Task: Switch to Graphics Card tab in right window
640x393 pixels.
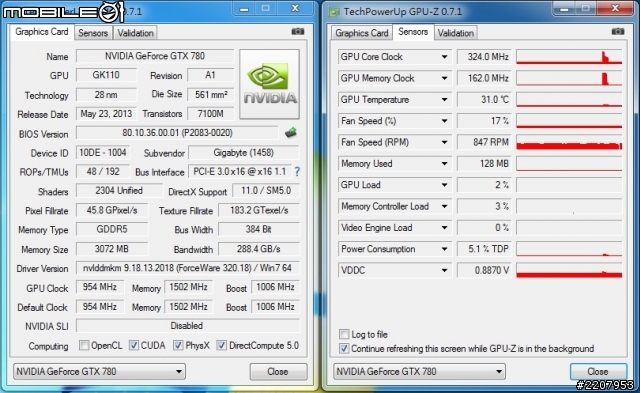Action: coord(362,33)
